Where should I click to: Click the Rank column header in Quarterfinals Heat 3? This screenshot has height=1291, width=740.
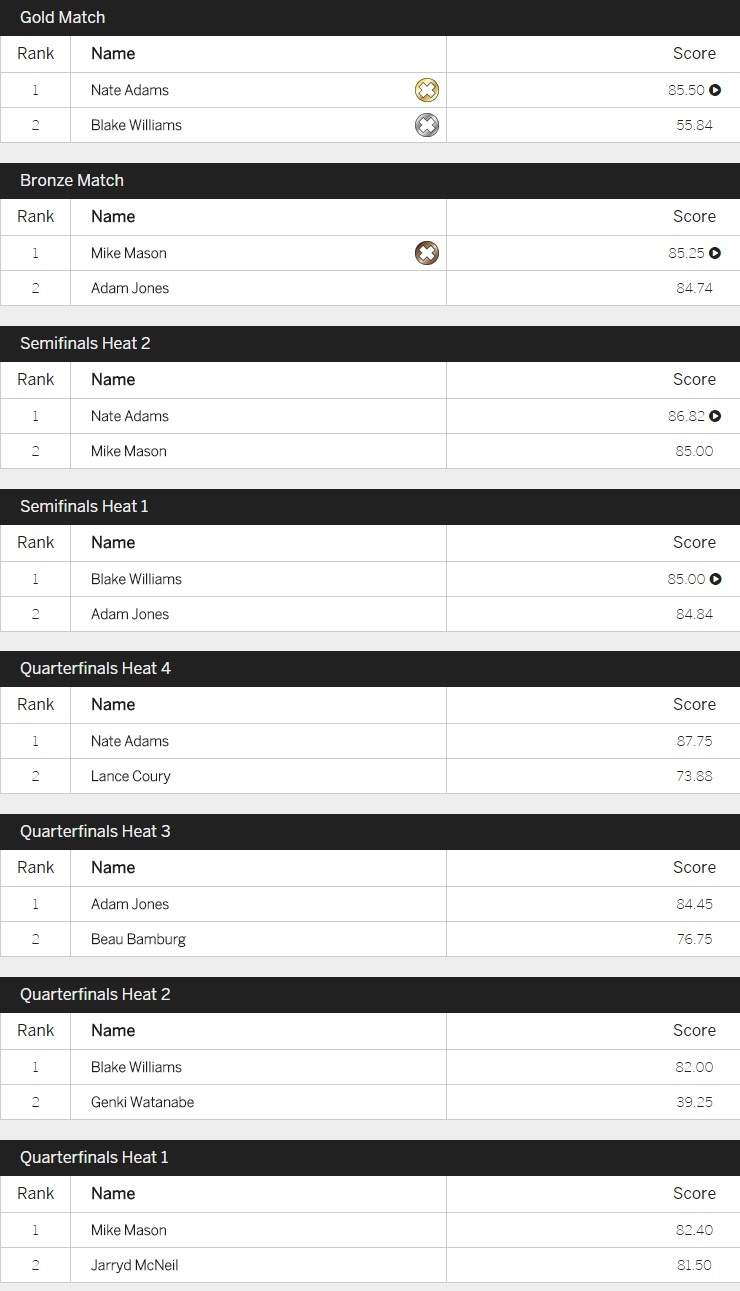tap(36, 867)
